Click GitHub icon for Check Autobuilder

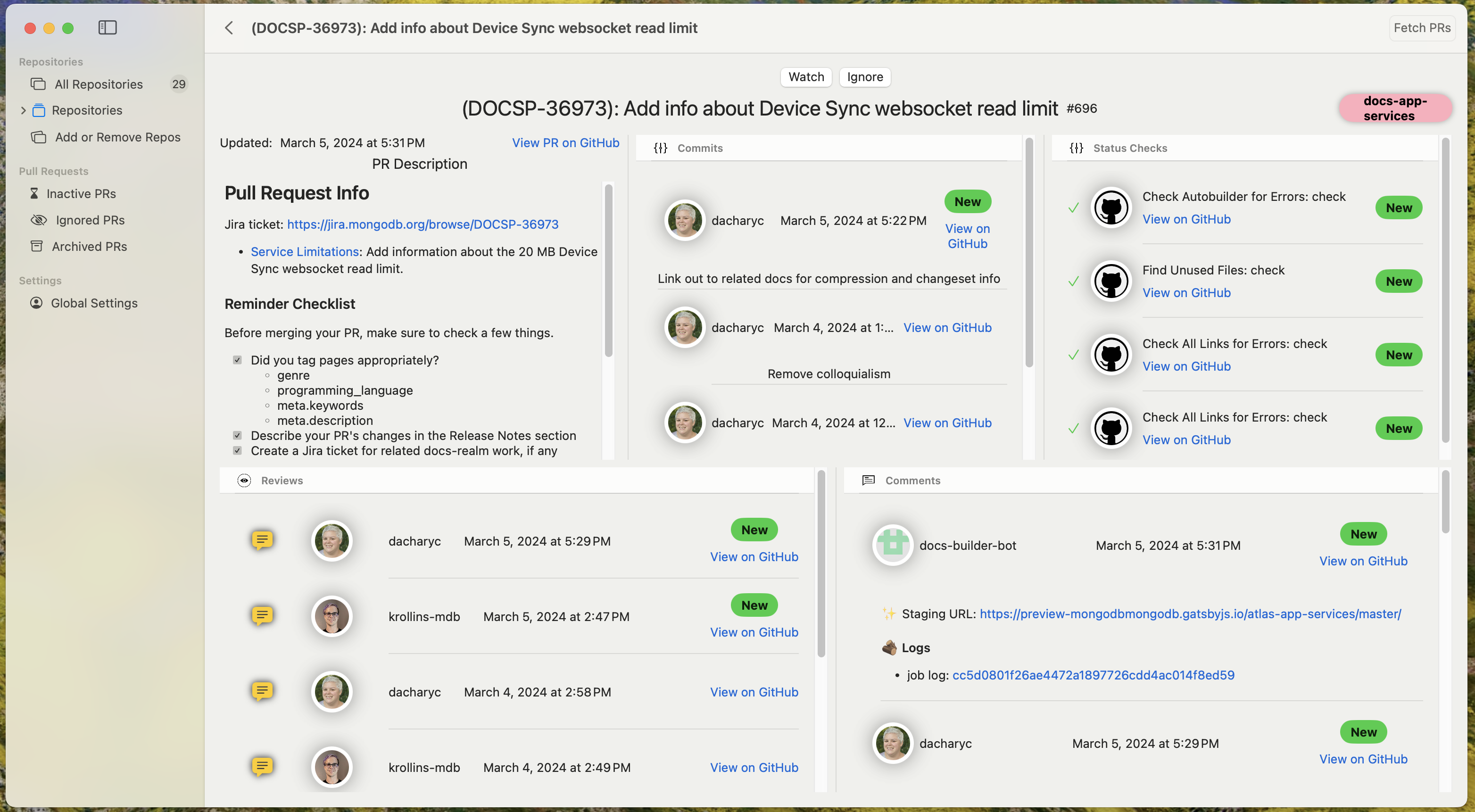pyautogui.click(x=1111, y=207)
